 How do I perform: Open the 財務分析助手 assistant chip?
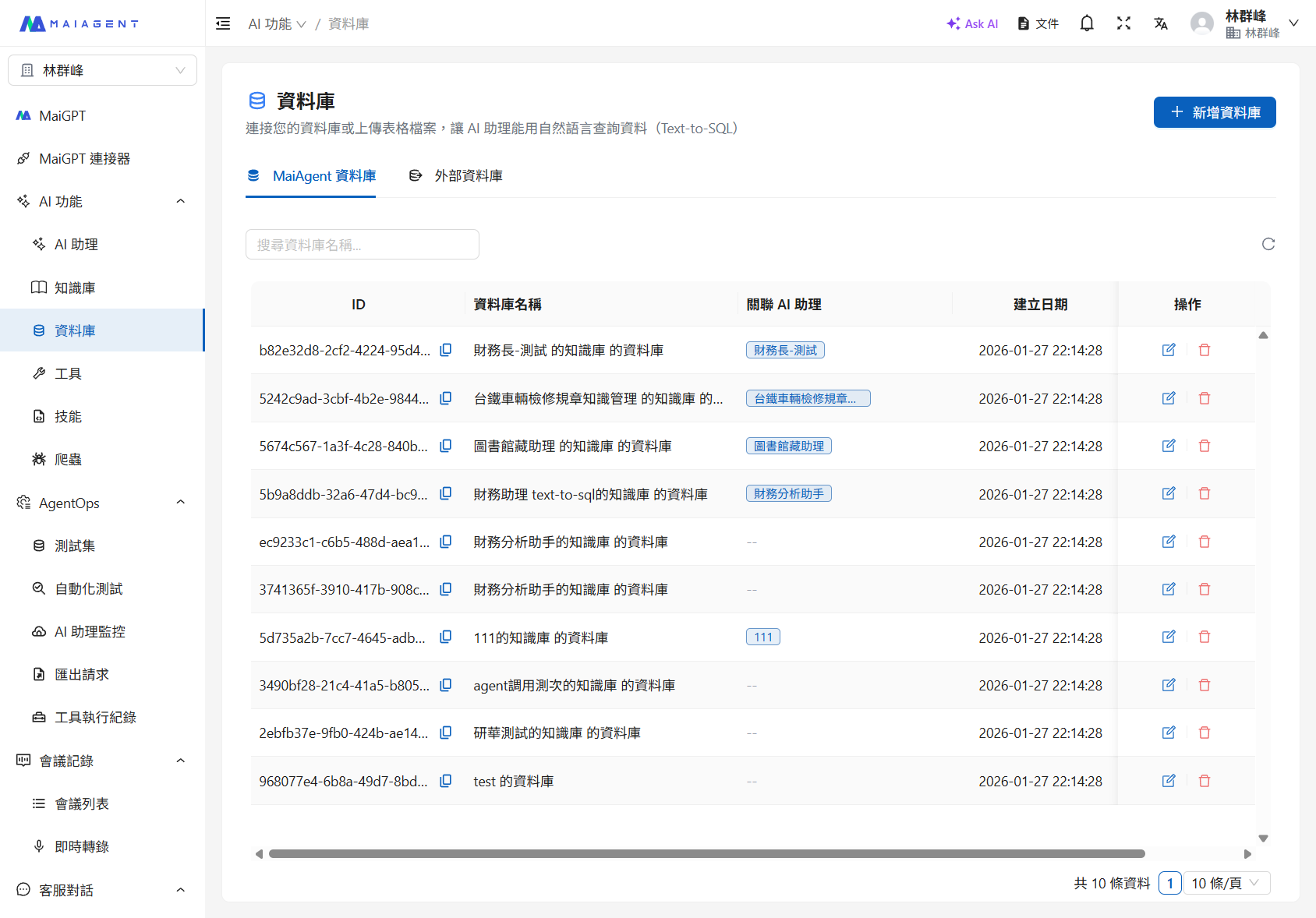coord(788,493)
